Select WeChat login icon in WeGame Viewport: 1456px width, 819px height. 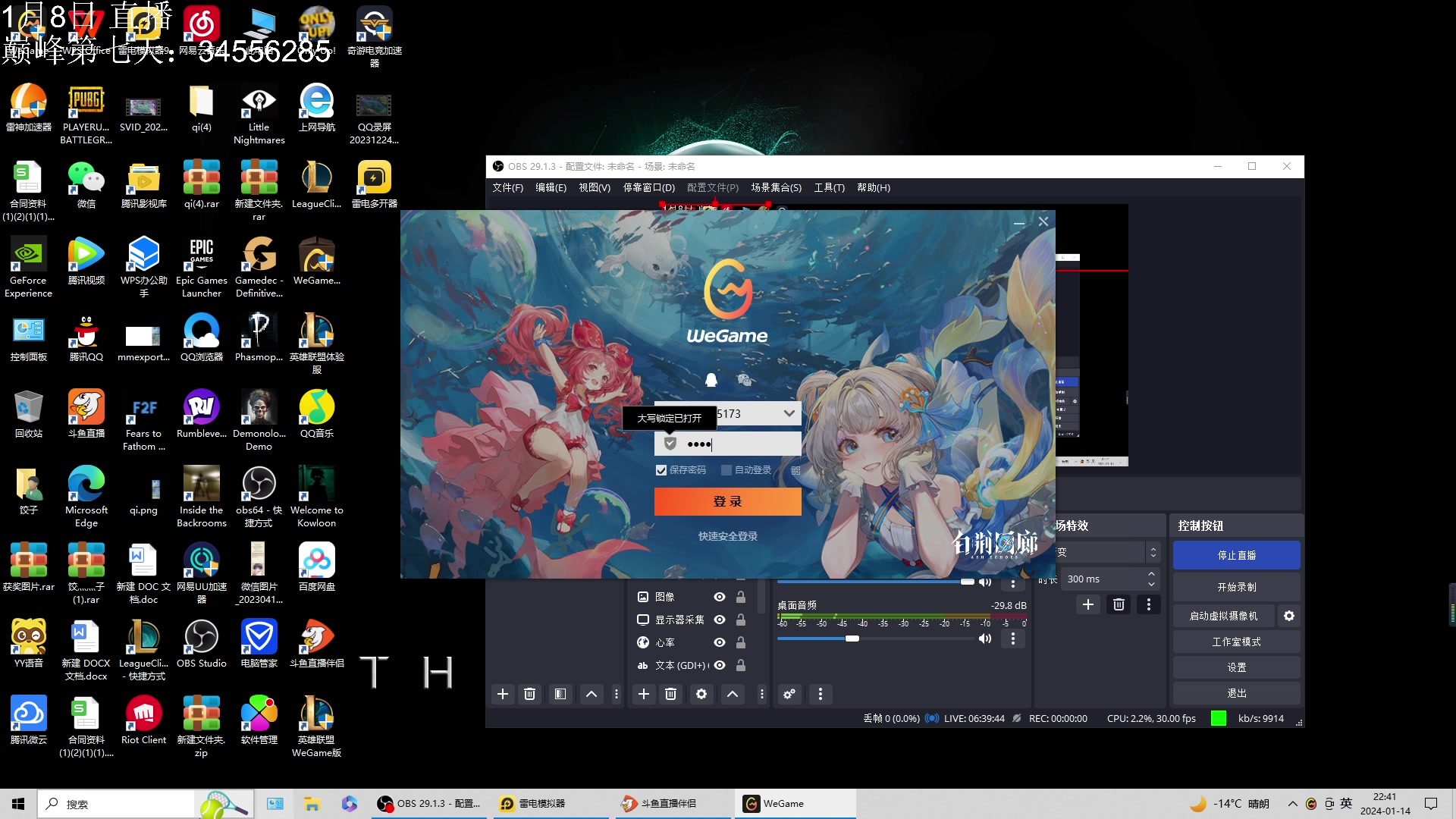point(745,380)
